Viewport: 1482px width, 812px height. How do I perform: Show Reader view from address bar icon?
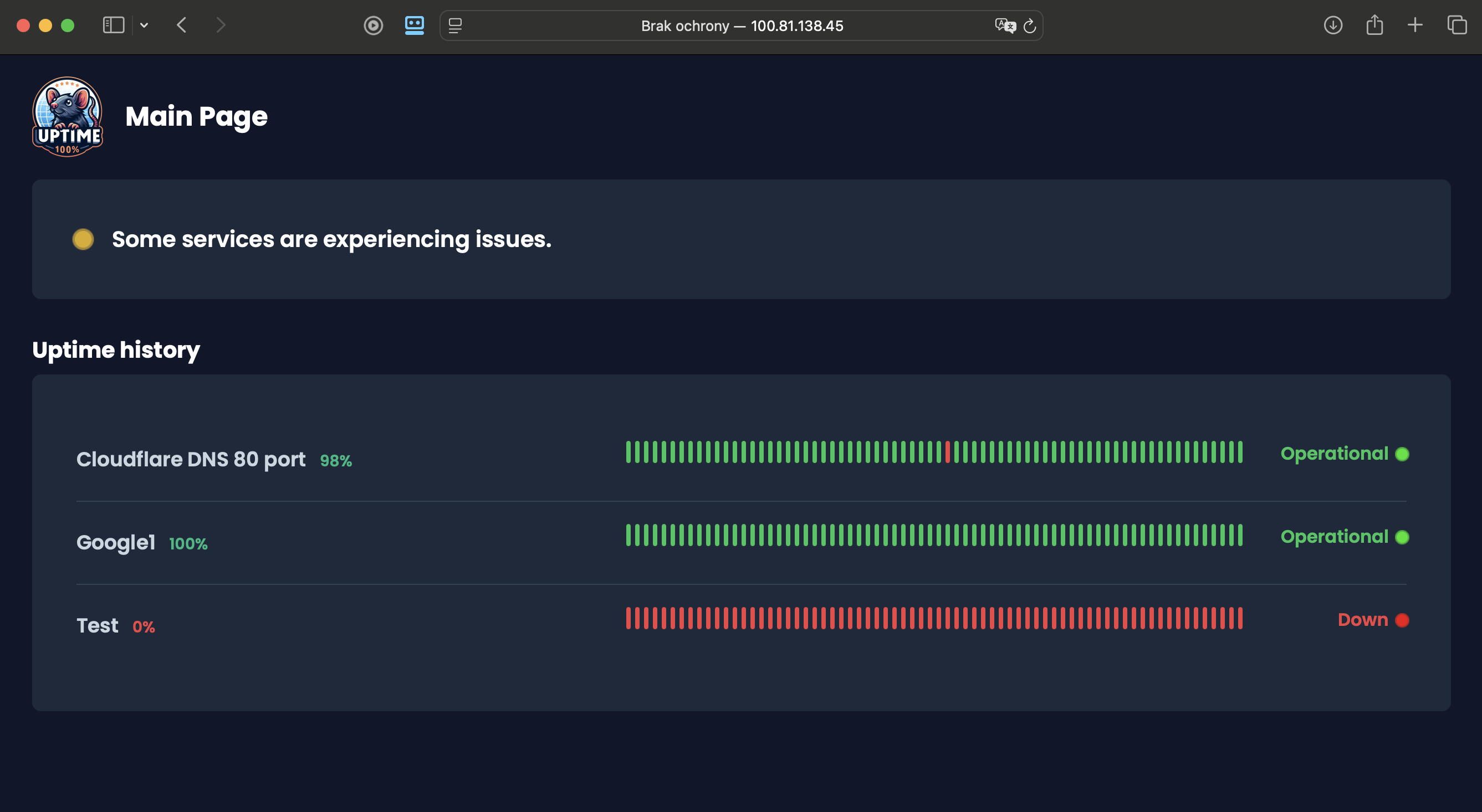(455, 25)
